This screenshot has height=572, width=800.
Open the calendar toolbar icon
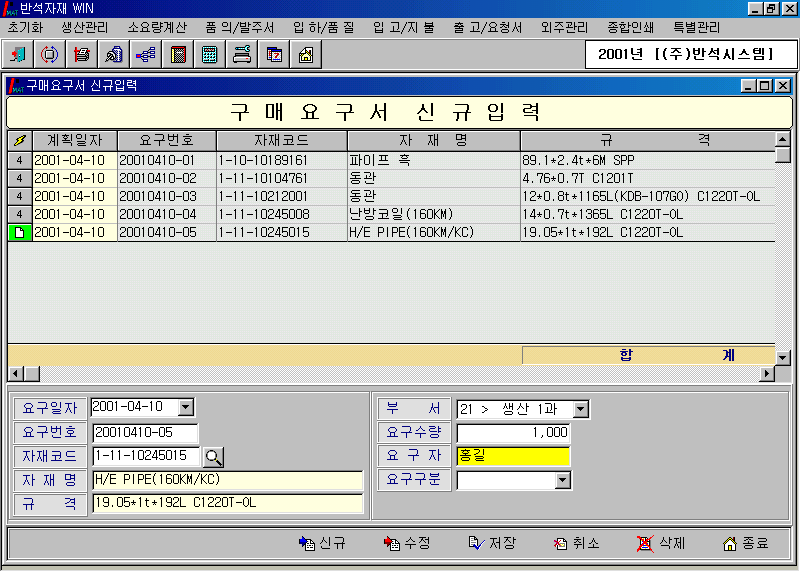click(273, 55)
